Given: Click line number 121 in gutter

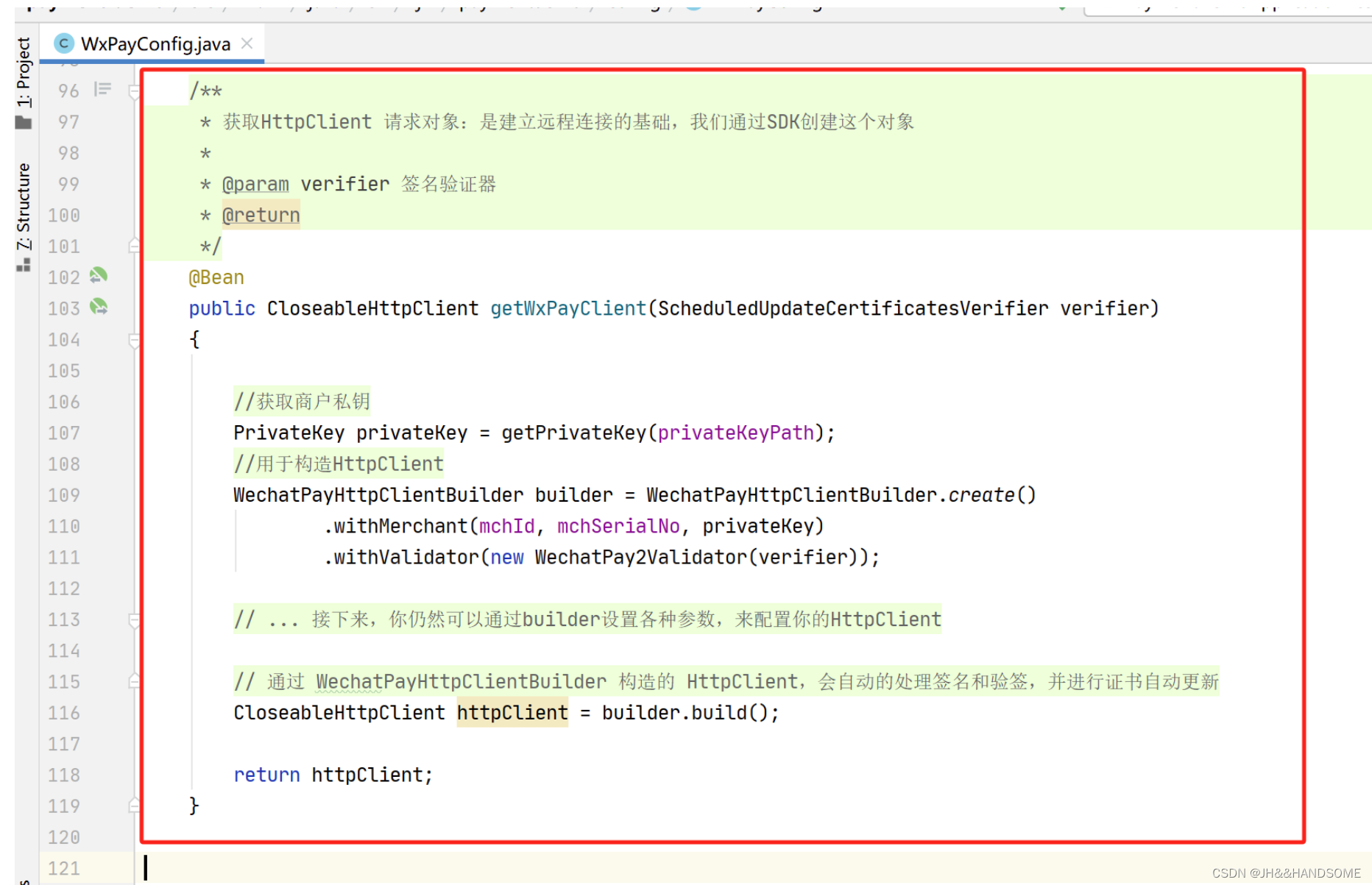Looking at the screenshot, I should pyautogui.click(x=64, y=868).
